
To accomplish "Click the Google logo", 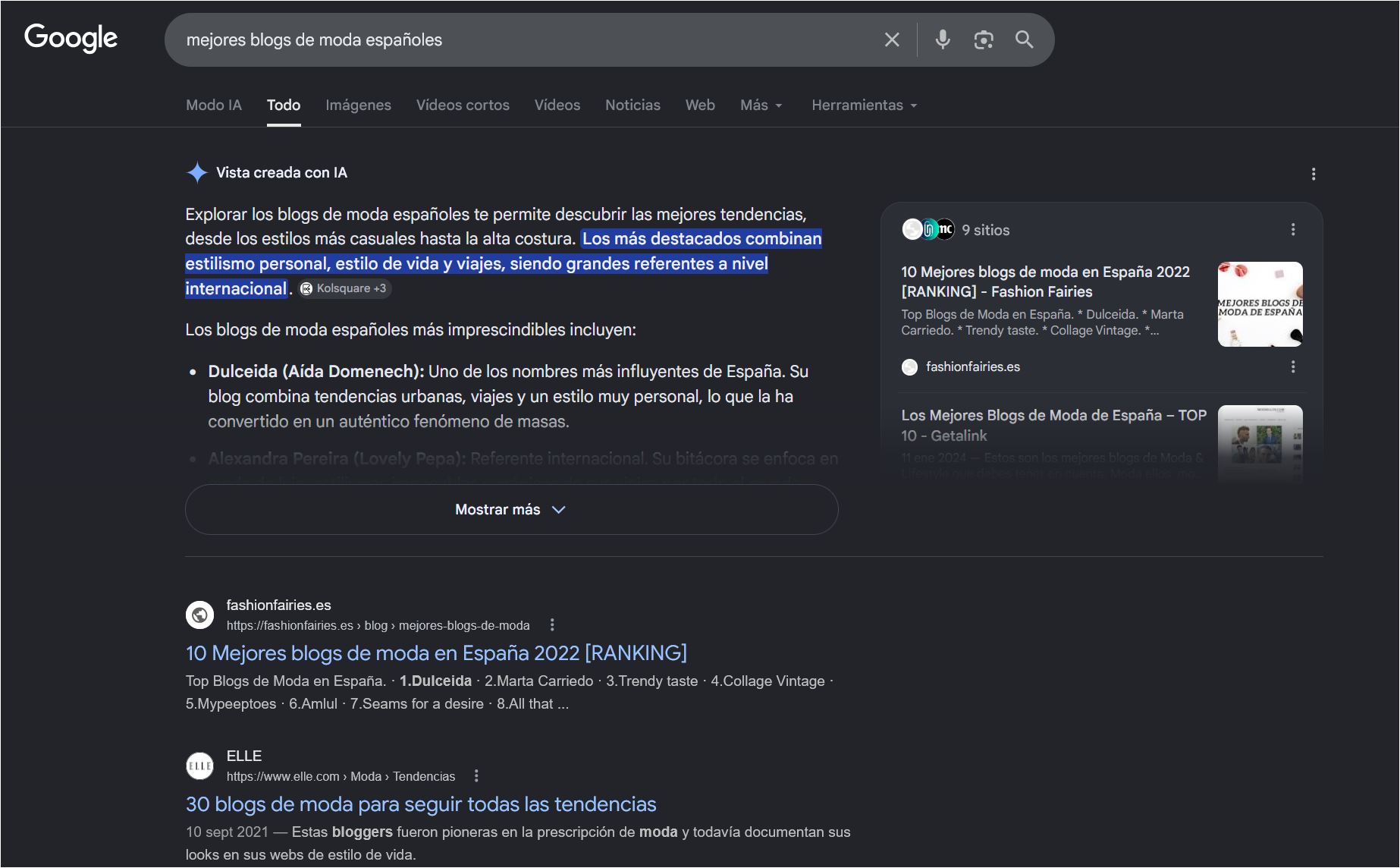I will (71, 38).
